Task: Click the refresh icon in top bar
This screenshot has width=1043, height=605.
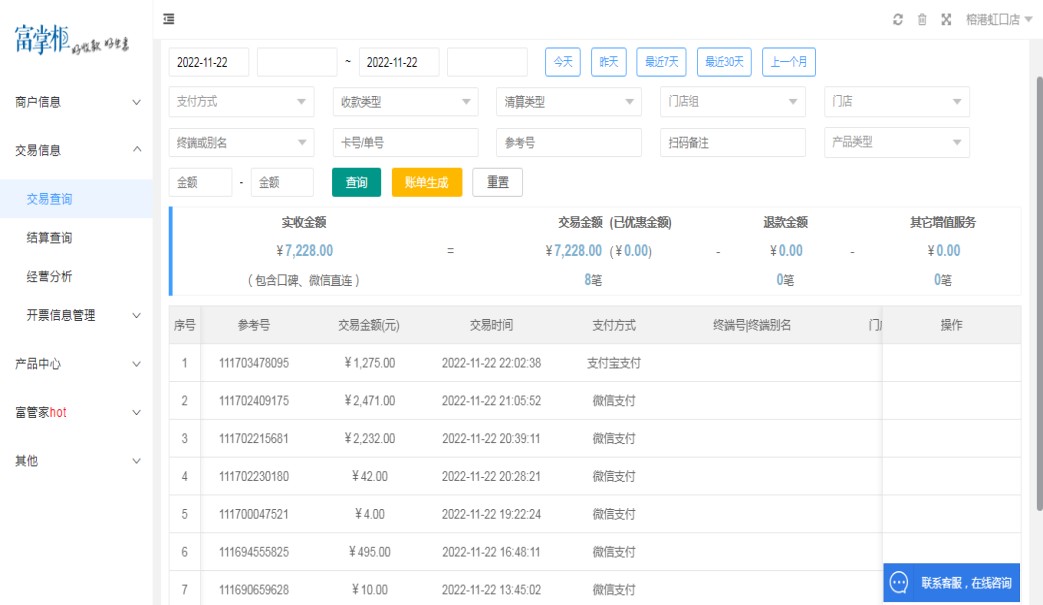Action: tap(898, 20)
